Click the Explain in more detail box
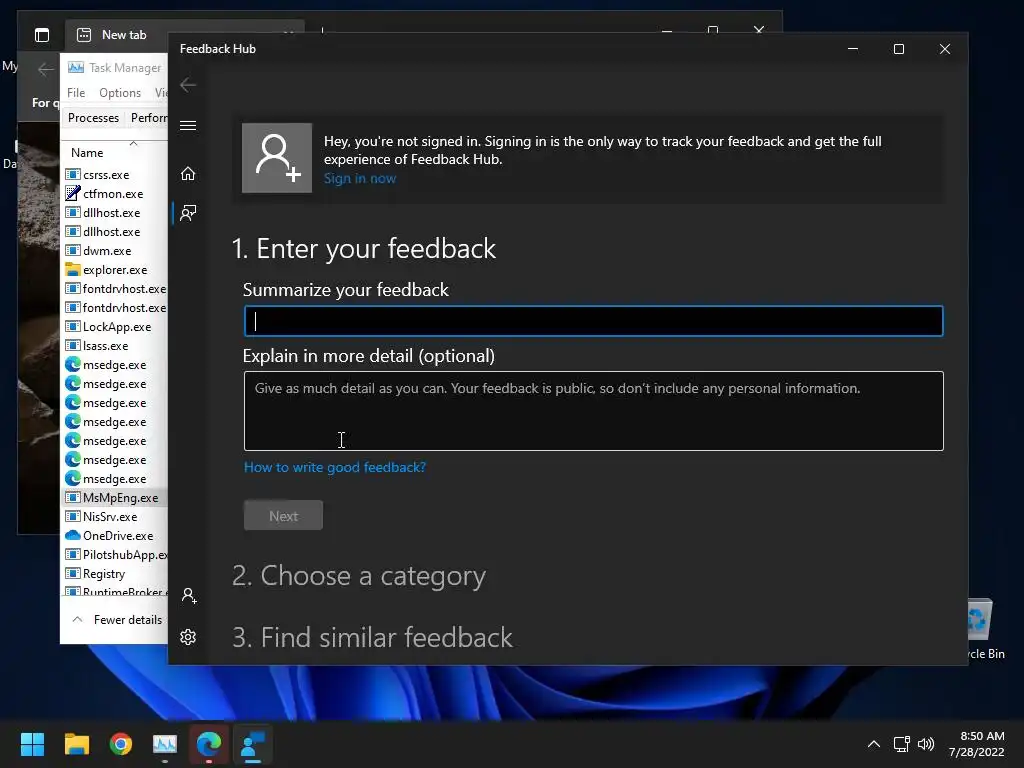Screen dimensions: 1024x768 pos(594,411)
